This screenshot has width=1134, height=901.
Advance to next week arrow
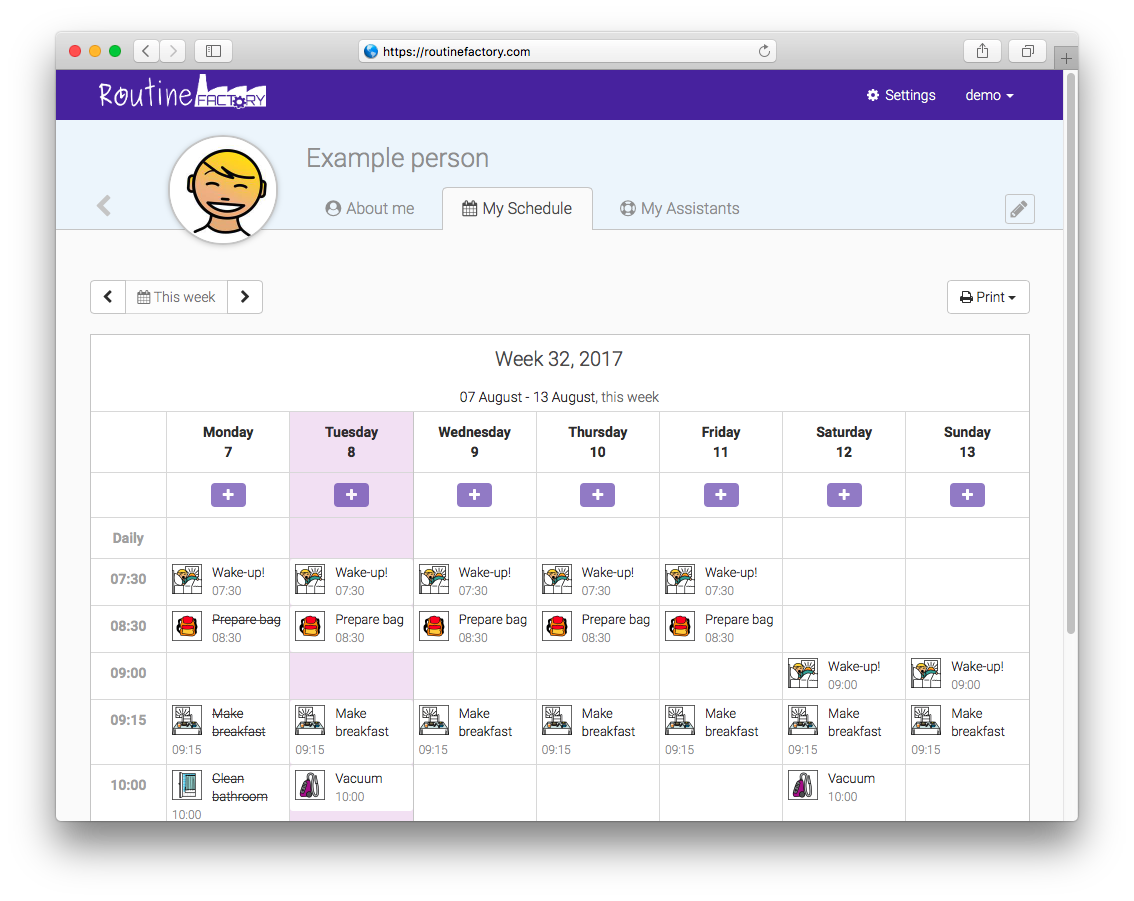[x=245, y=297]
